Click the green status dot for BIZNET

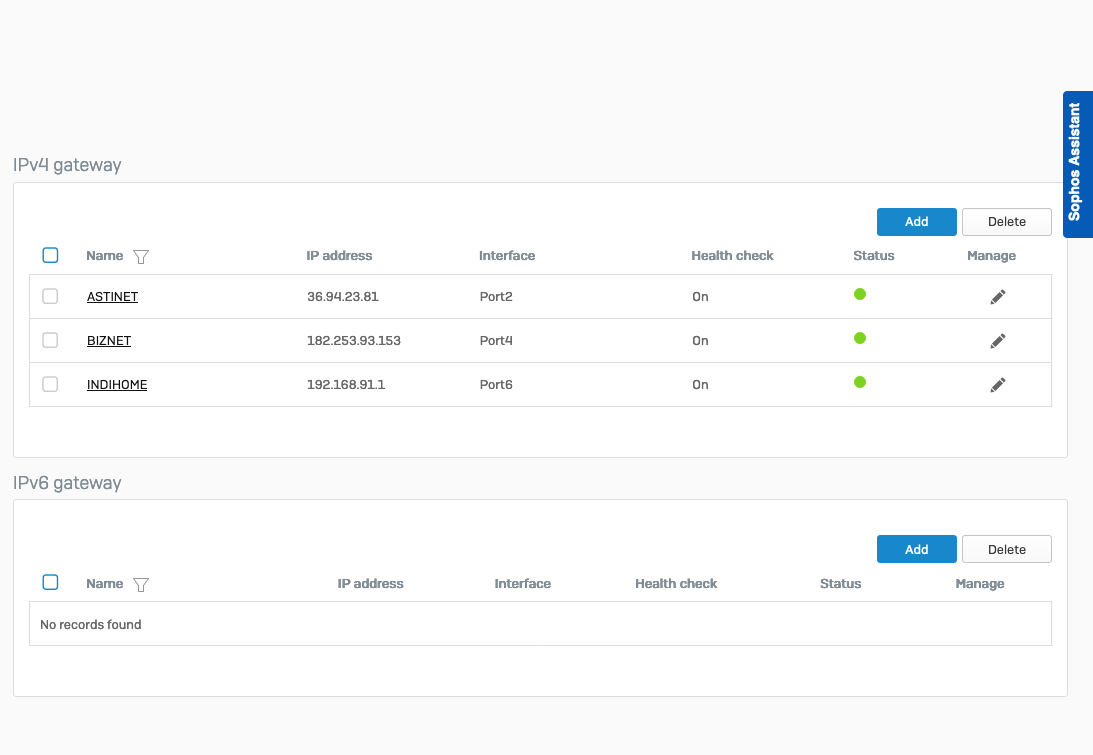pos(859,338)
